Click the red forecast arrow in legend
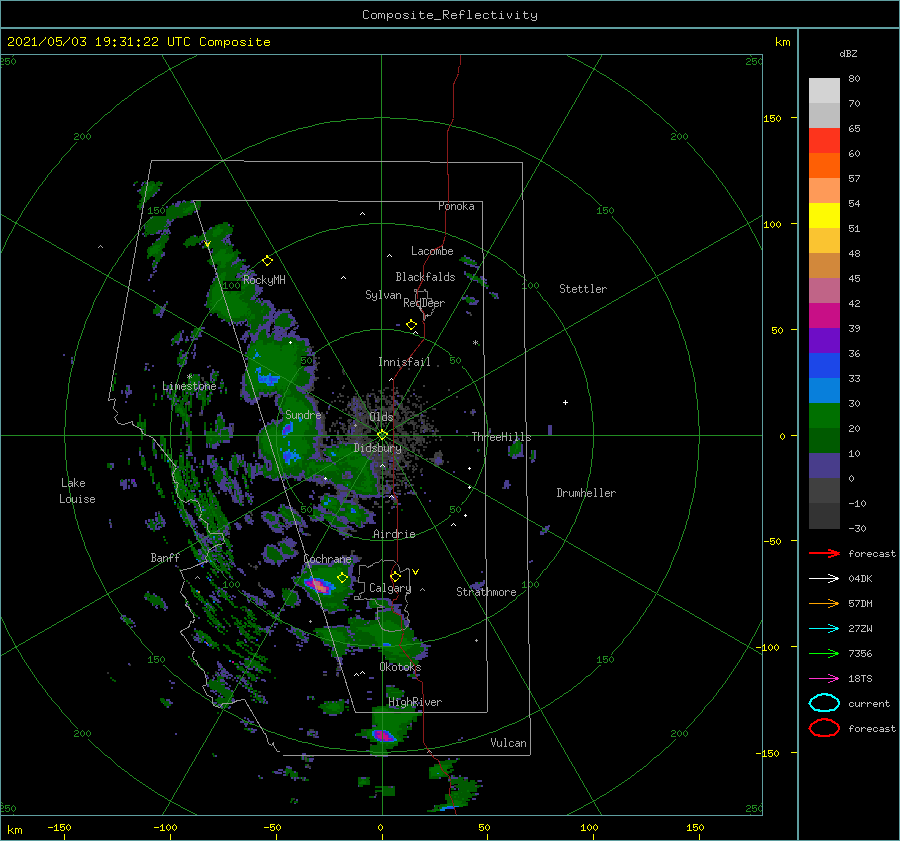The width and height of the screenshot is (900, 841). (824, 553)
